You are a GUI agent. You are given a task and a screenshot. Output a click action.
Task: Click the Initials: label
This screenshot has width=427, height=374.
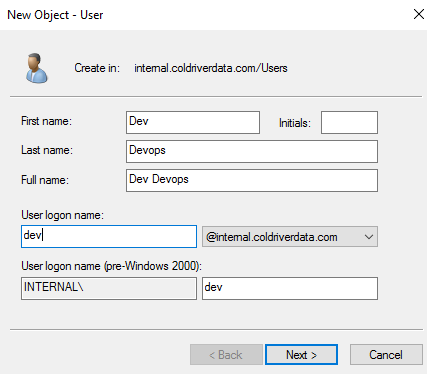(295, 123)
